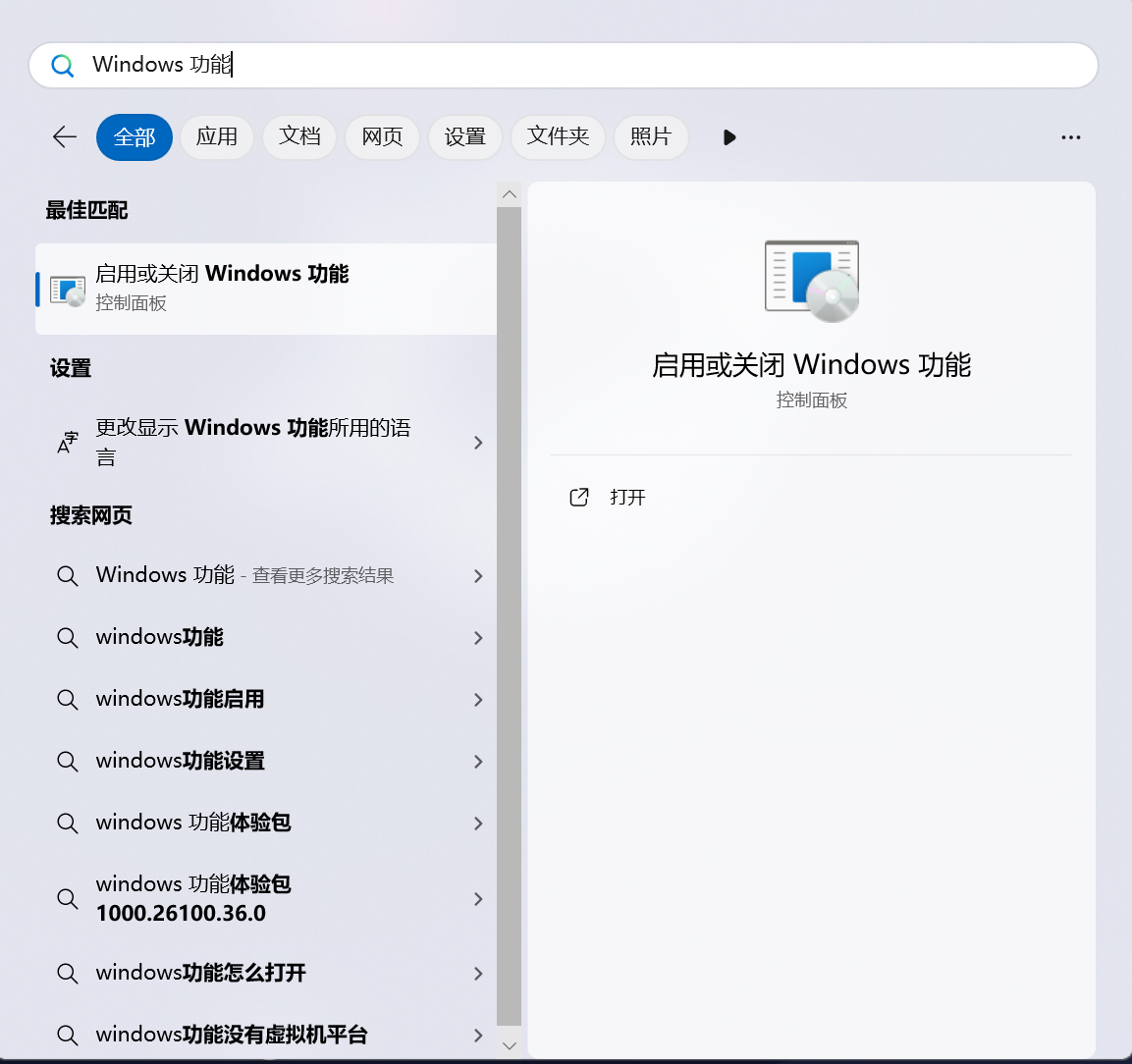Expand chevron for 更改显示 Windows 功能所用的语言
1132x1064 pixels.
[x=478, y=443]
